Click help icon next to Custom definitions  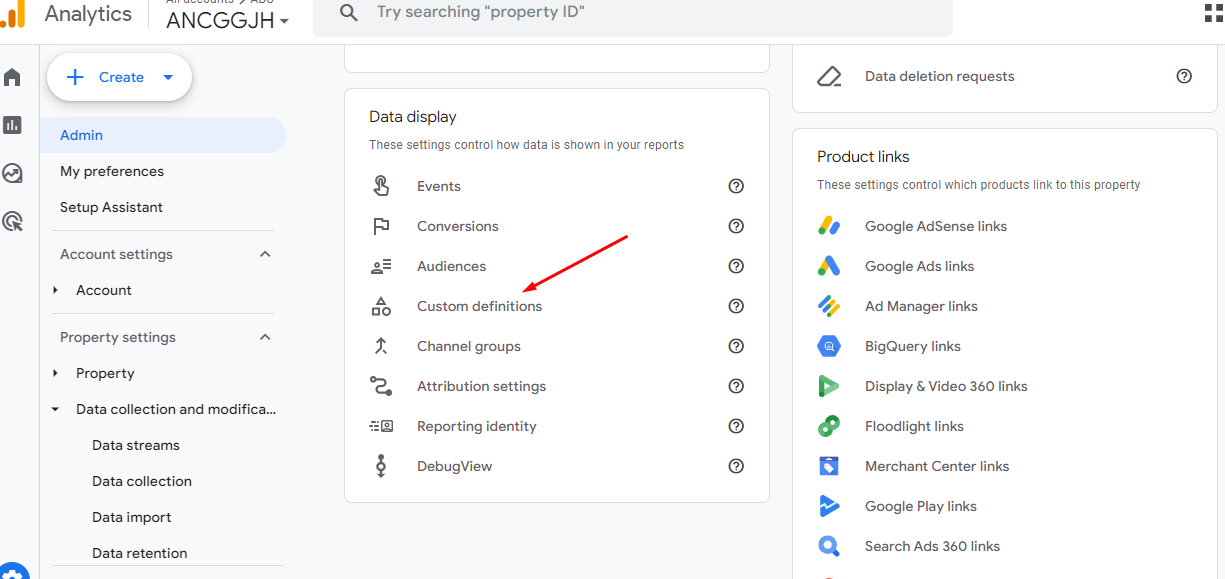pyautogui.click(x=736, y=306)
